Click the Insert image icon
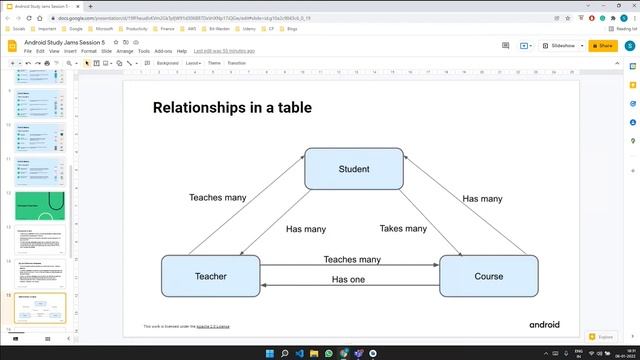Viewport: 640px width, 360px height. click(x=106, y=63)
